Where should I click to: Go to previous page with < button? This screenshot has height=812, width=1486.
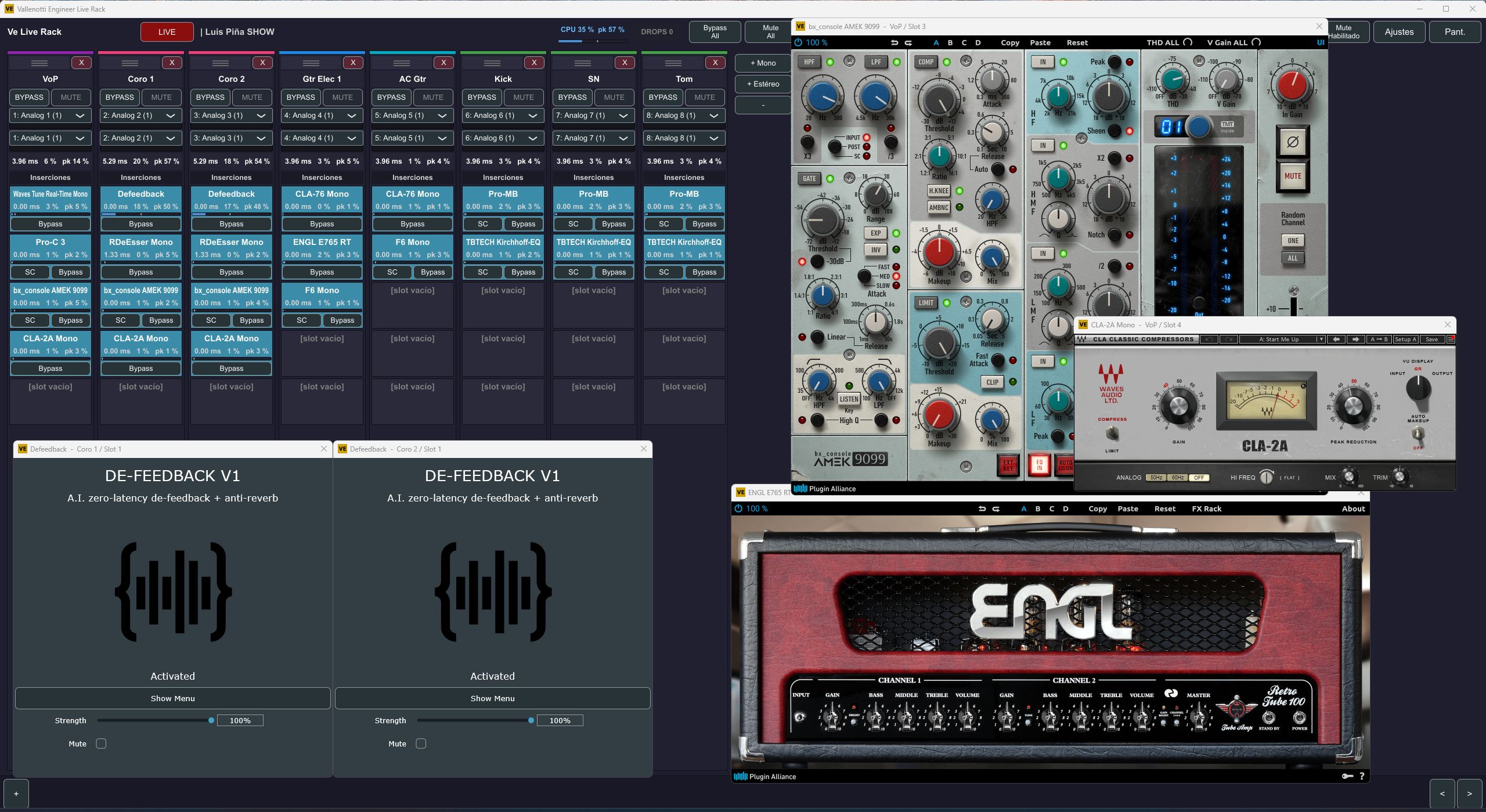[x=1442, y=793]
